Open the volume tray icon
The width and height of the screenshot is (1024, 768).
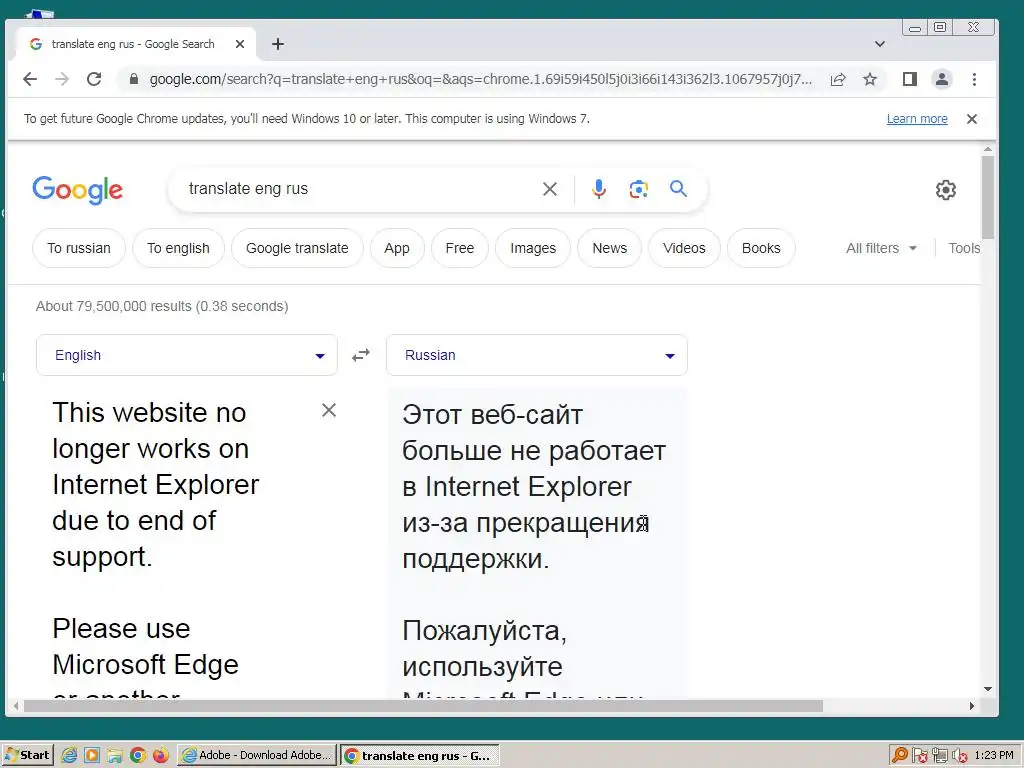(x=960, y=756)
